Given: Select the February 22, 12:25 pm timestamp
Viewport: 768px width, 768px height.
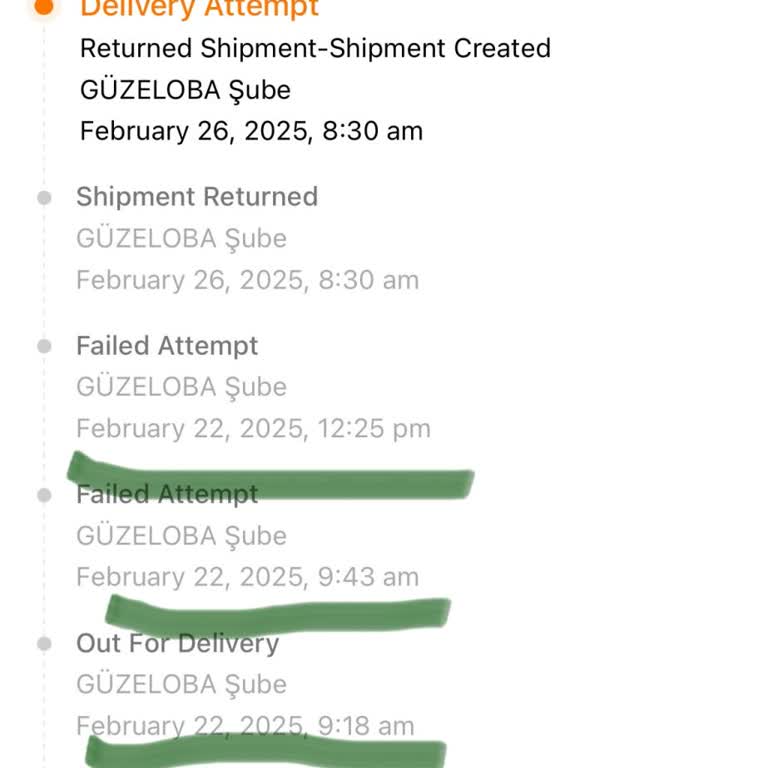Looking at the screenshot, I should click(x=253, y=429).
